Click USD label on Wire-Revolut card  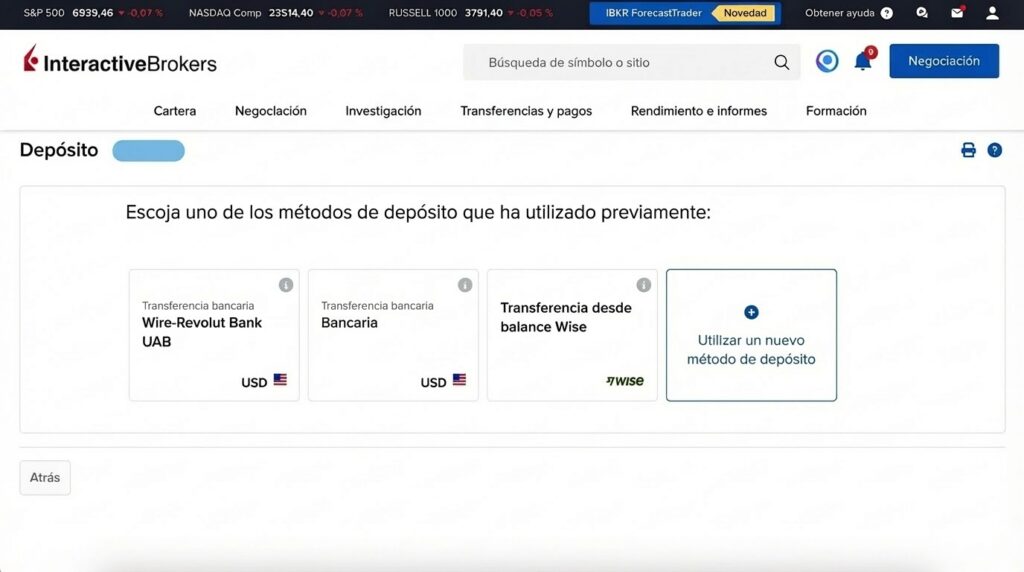pyautogui.click(x=254, y=383)
